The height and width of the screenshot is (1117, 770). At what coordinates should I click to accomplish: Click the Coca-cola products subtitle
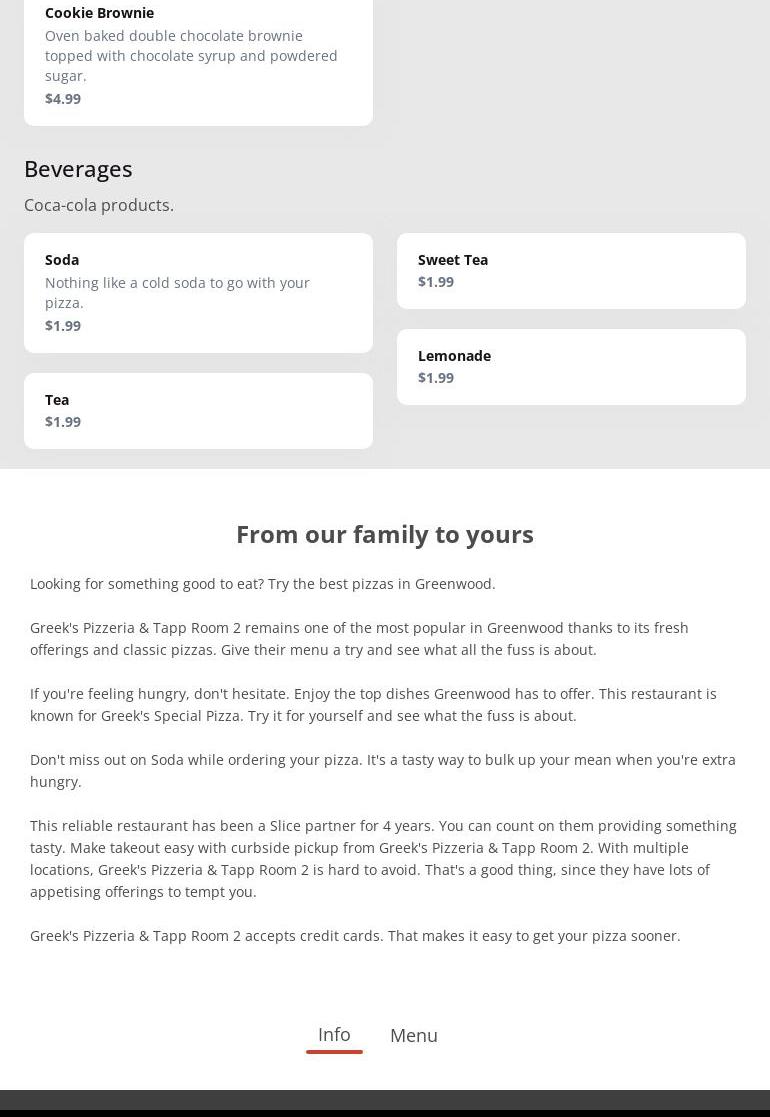99,205
